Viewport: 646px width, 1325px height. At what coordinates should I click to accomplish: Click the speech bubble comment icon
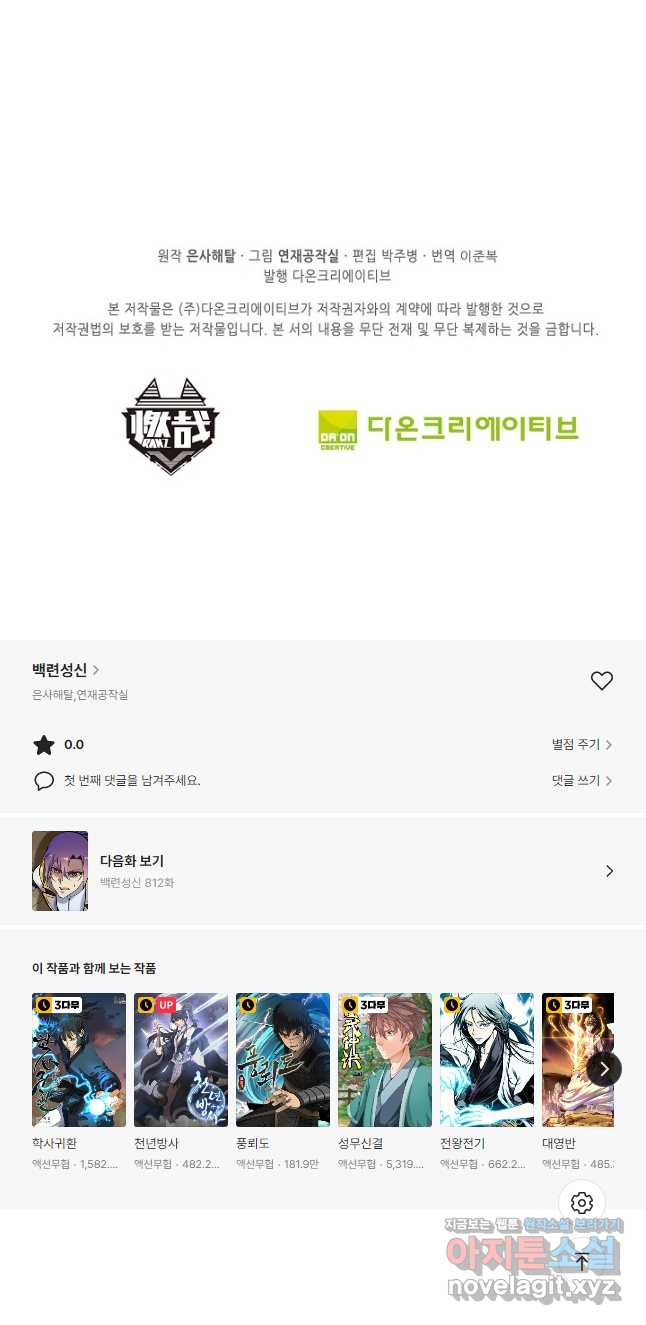point(44,781)
